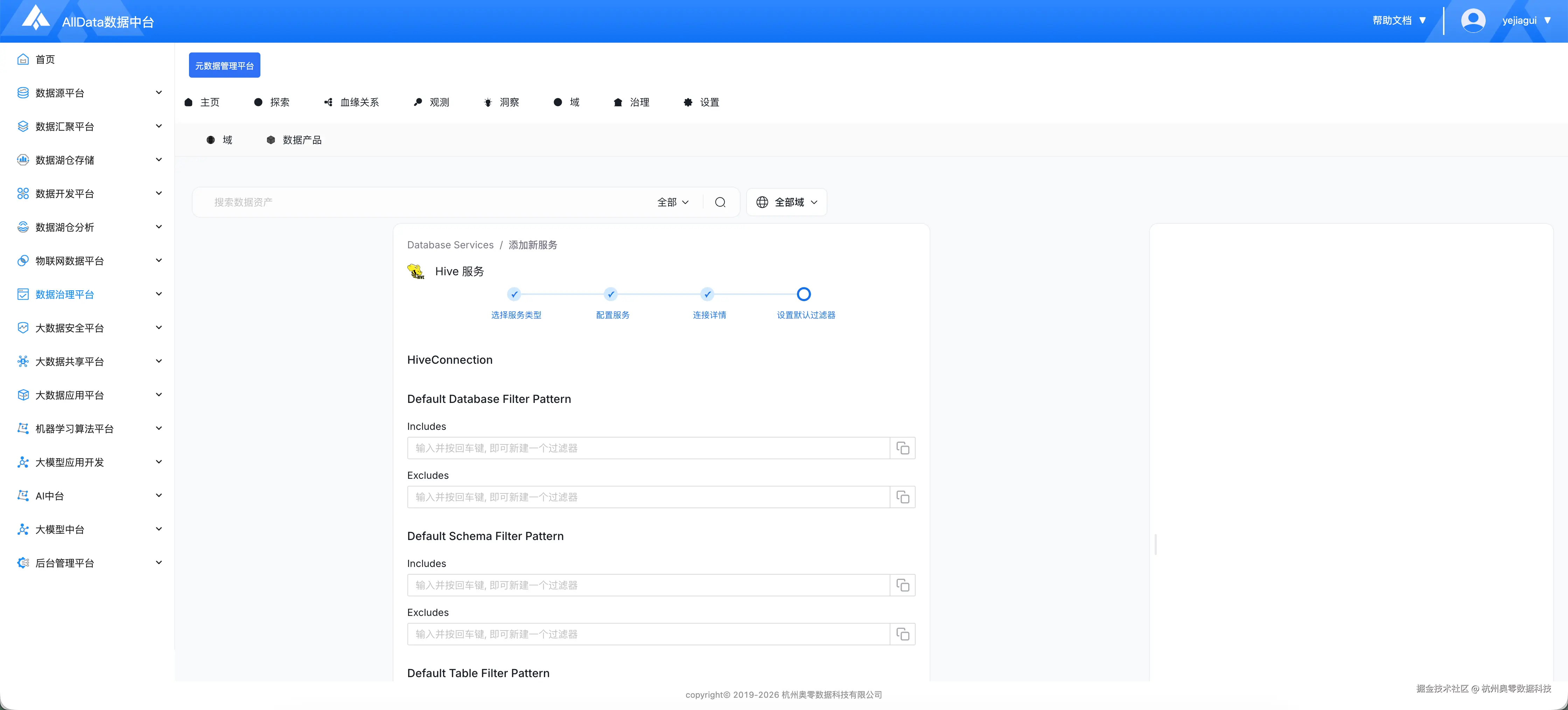This screenshot has width=1568, height=710.
Task: Copy Database filter Includes via copy icon
Action: (x=903, y=448)
